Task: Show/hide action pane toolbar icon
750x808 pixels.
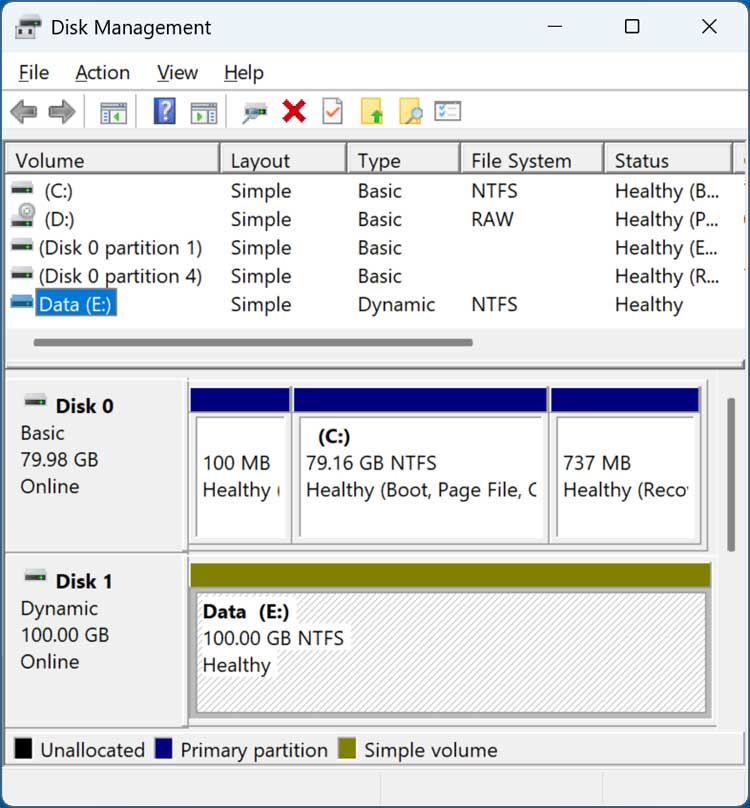Action: point(204,112)
